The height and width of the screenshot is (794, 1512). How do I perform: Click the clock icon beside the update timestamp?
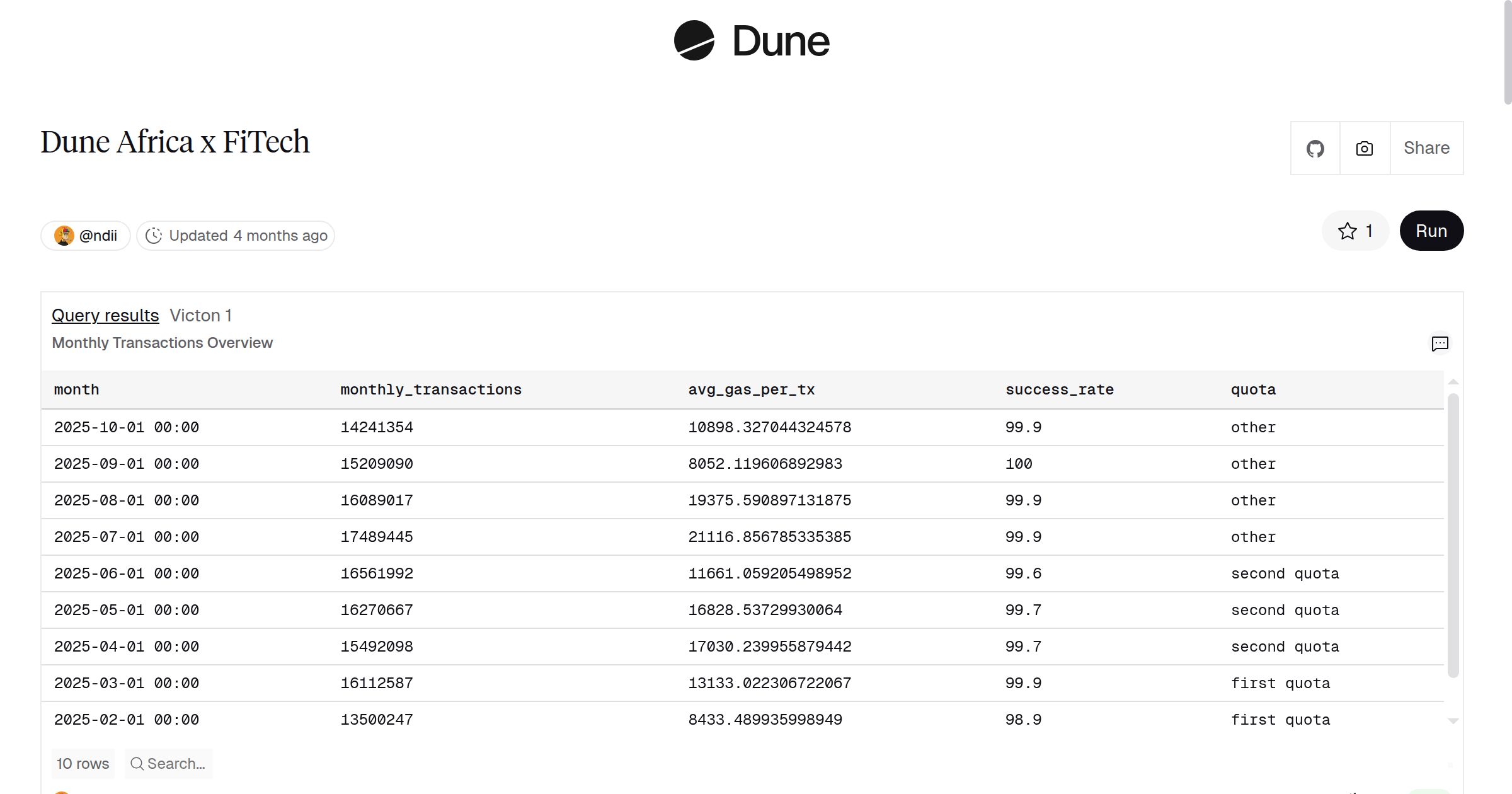[x=155, y=235]
